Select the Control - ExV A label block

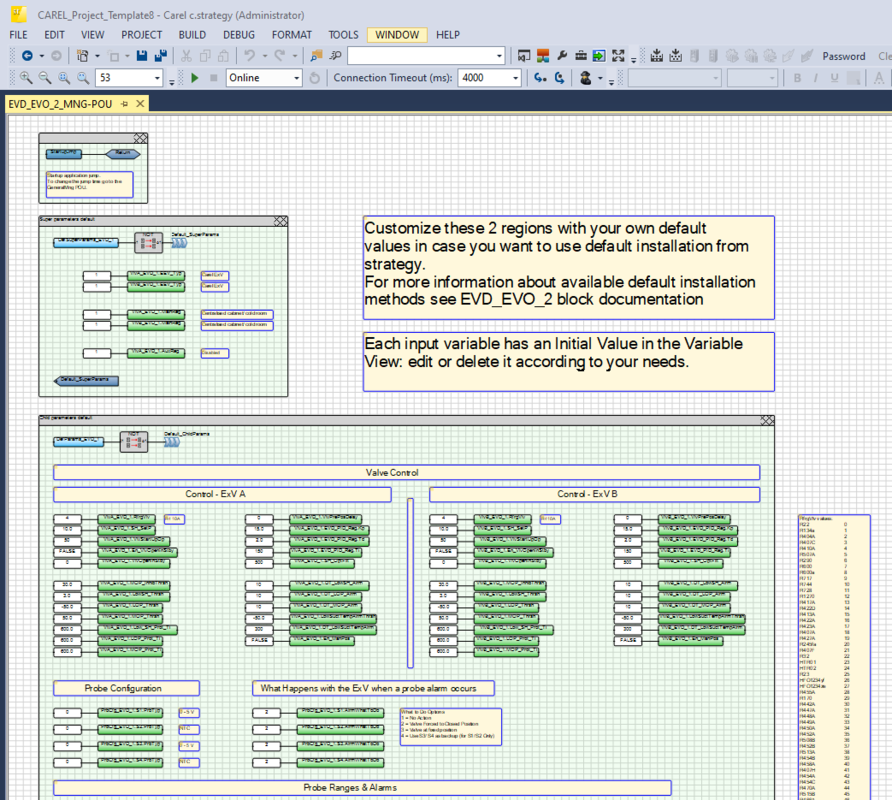point(222,494)
